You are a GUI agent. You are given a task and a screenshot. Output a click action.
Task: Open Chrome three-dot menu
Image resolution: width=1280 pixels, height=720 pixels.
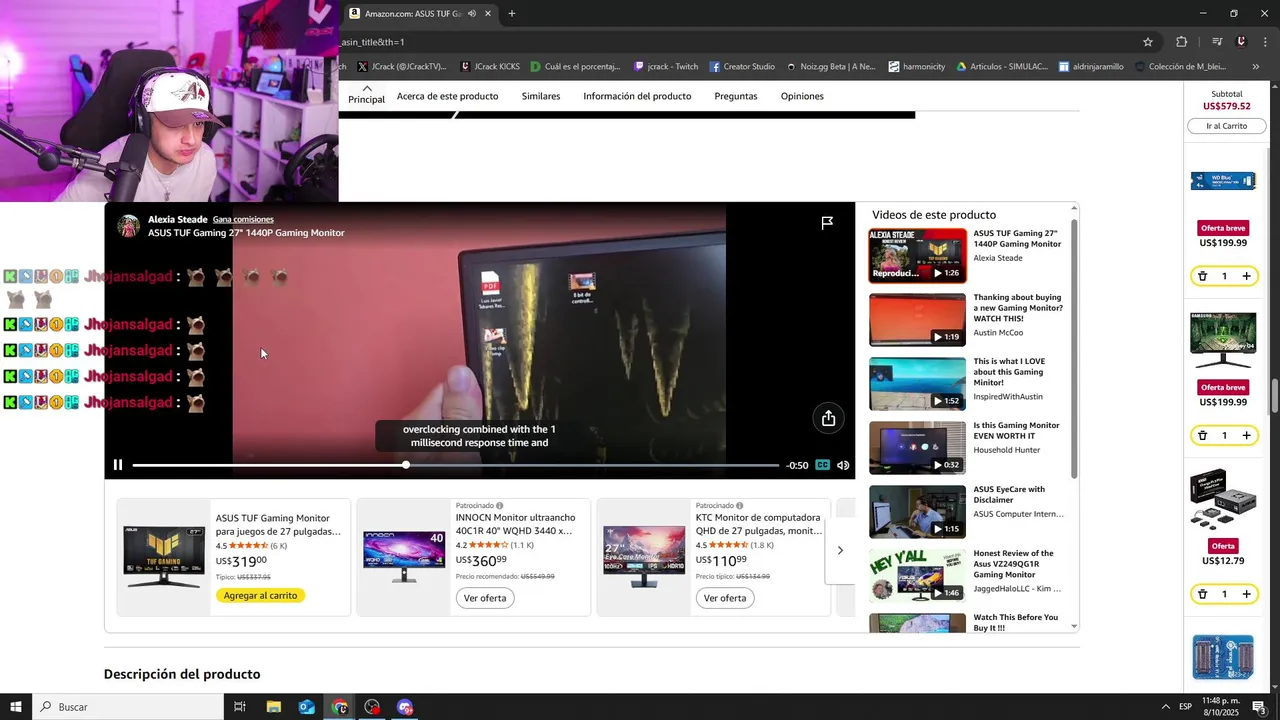click(x=1264, y=42)
